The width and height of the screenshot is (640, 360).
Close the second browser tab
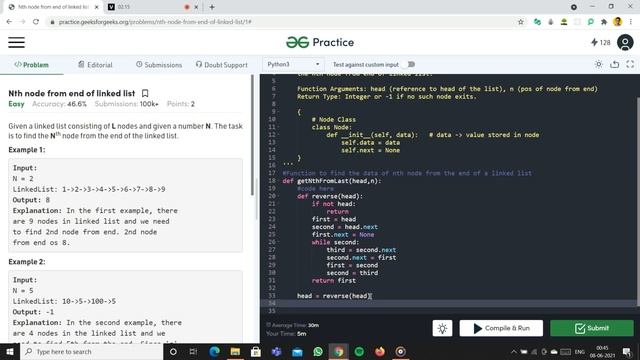click(196, 7)
